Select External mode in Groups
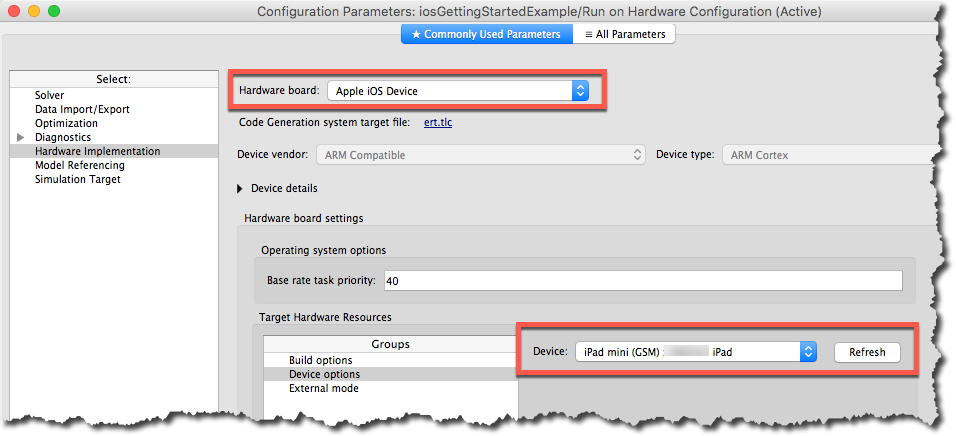Viewport: 956px width, 436px height. (323, 388)
